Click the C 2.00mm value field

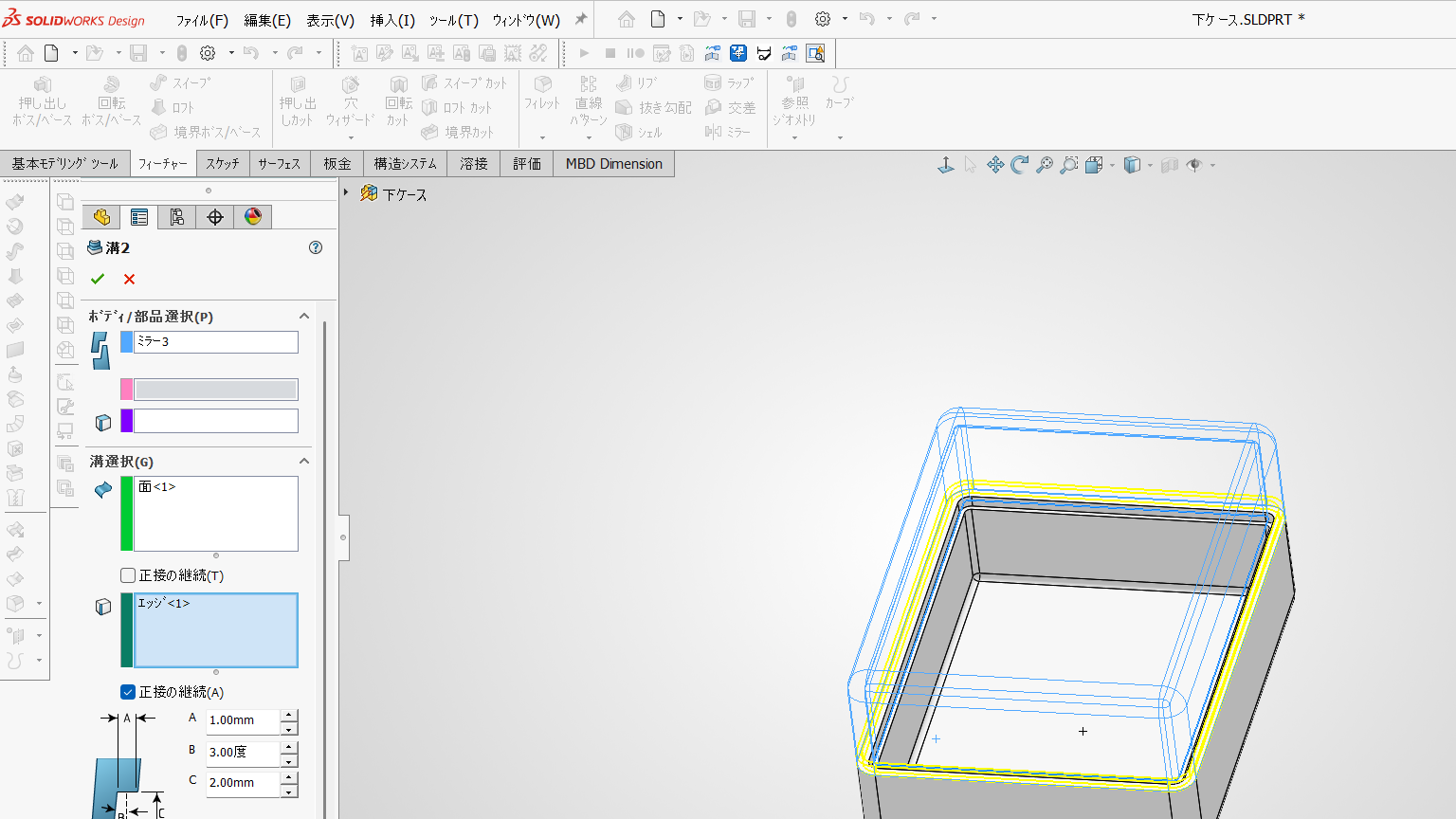coord(243,784)
